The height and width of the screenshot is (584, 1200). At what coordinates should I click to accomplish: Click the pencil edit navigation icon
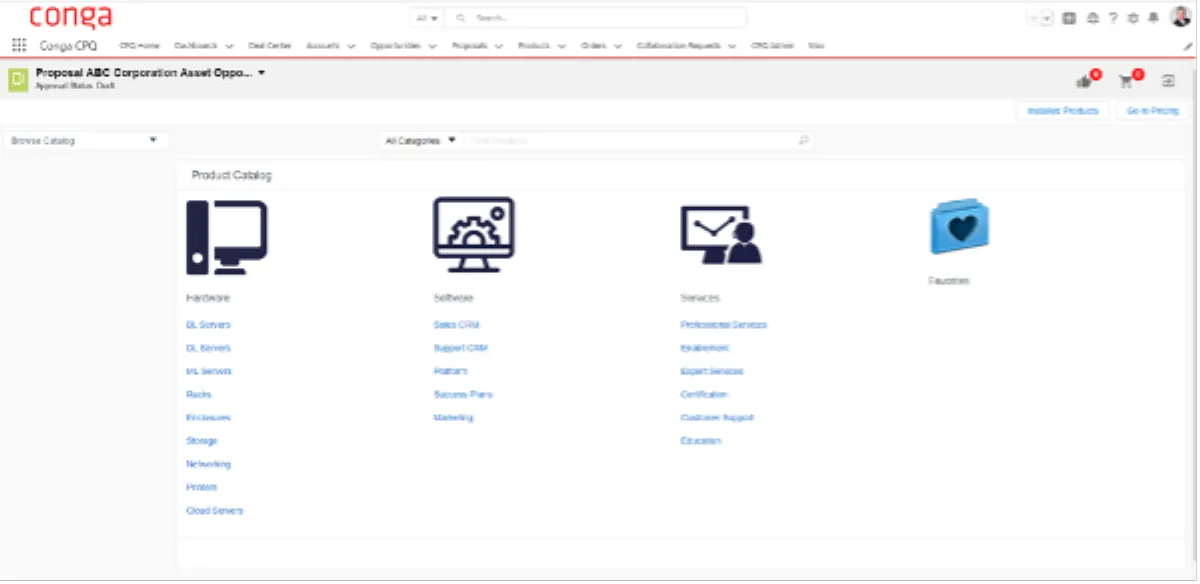1188,46
